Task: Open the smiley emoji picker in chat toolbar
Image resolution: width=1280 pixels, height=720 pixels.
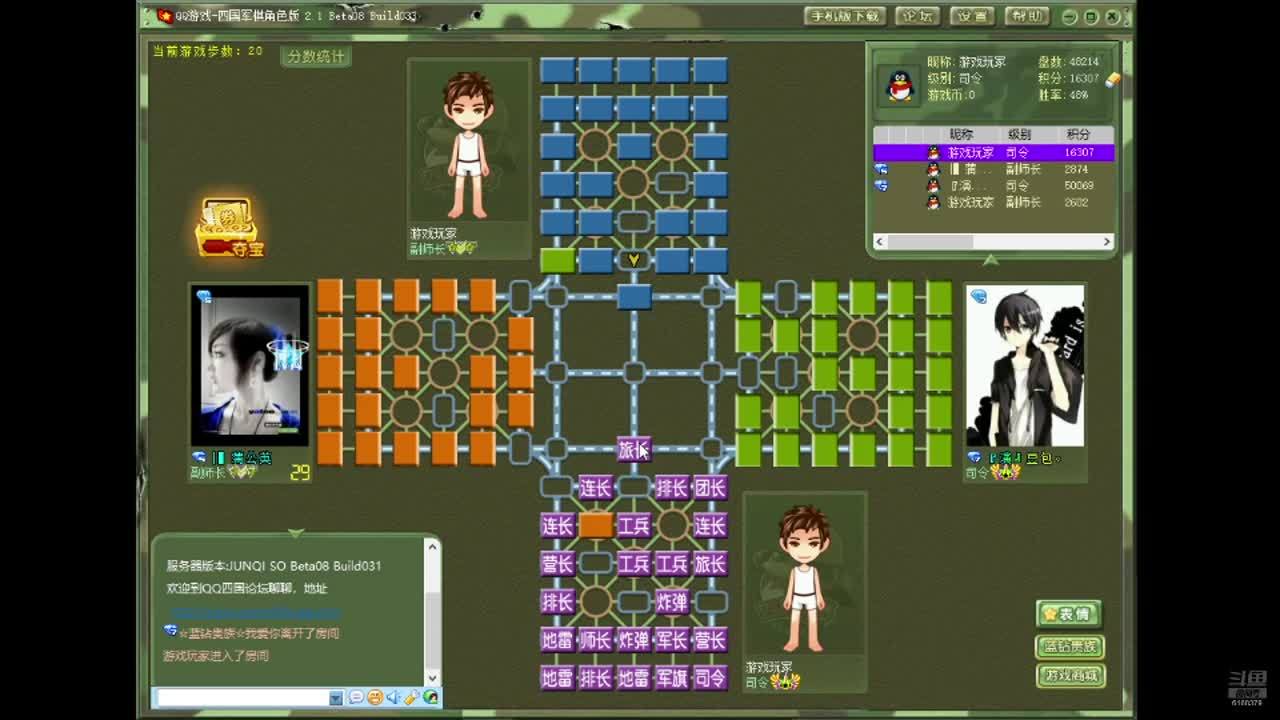Action: (374, 697)
